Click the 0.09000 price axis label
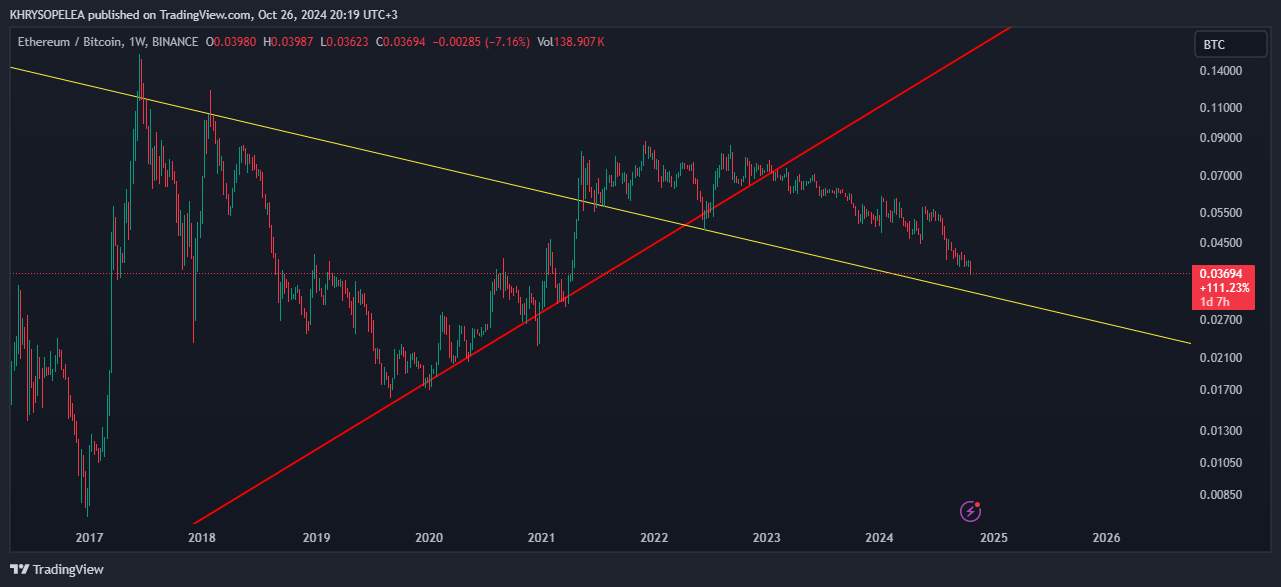The image size is (1281, 587). tap(1220, 138)
